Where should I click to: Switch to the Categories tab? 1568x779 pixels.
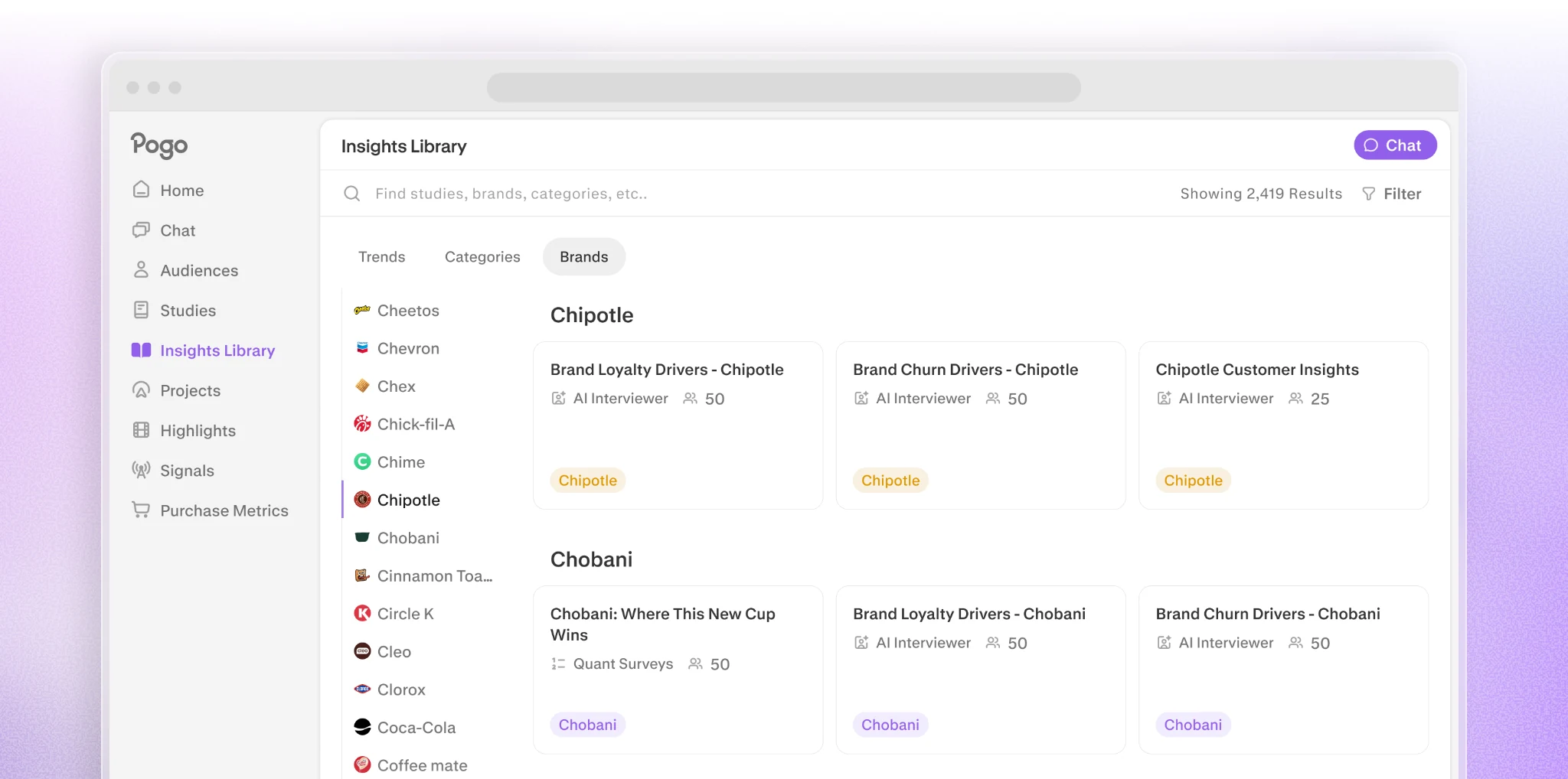click(482, 256)
